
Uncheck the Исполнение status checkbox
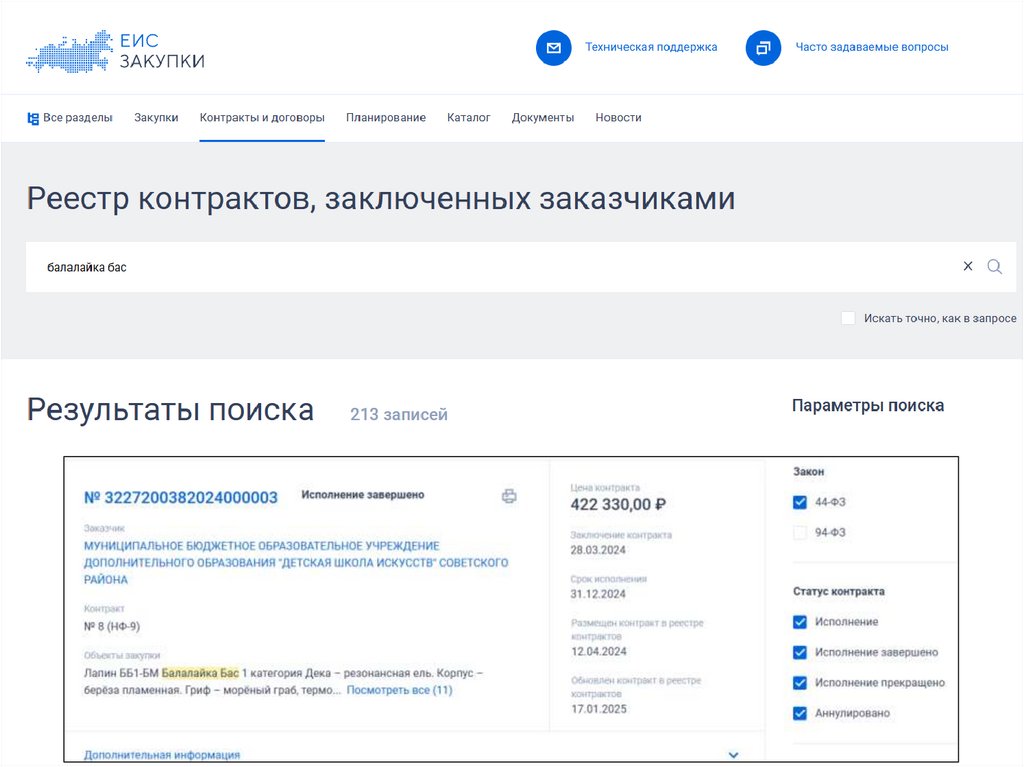pos(799,621)
